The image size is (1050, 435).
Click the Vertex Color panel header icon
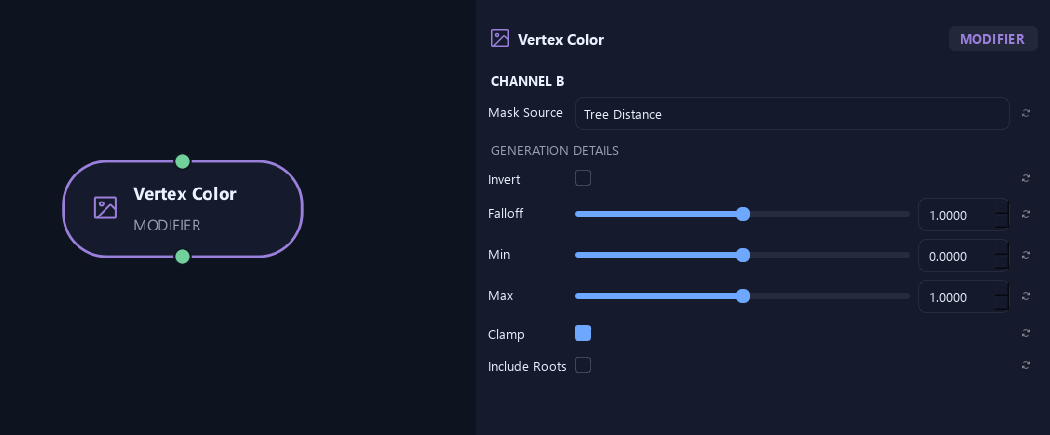[x=500, y=38]
